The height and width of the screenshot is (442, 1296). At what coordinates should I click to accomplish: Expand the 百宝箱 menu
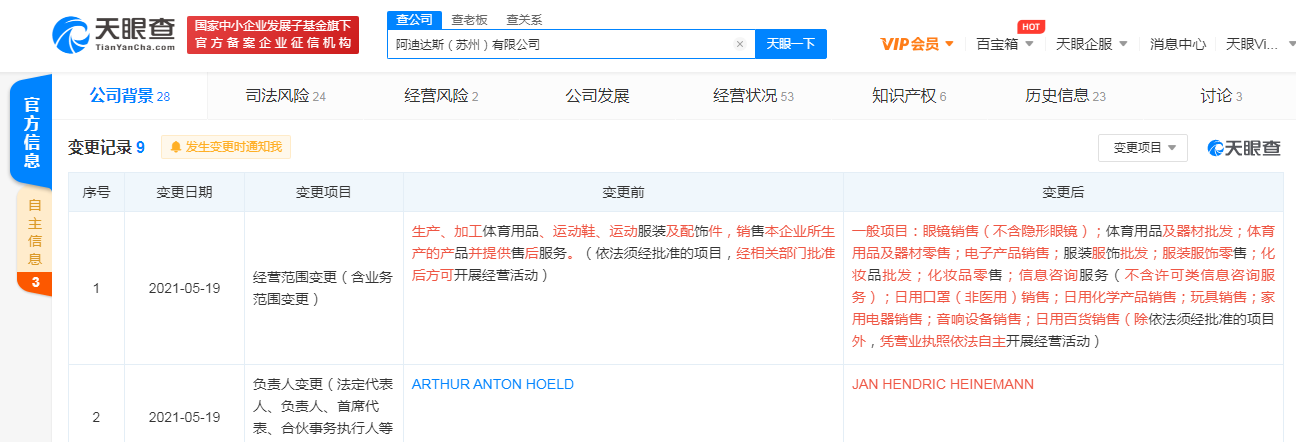pos(1005,44)
